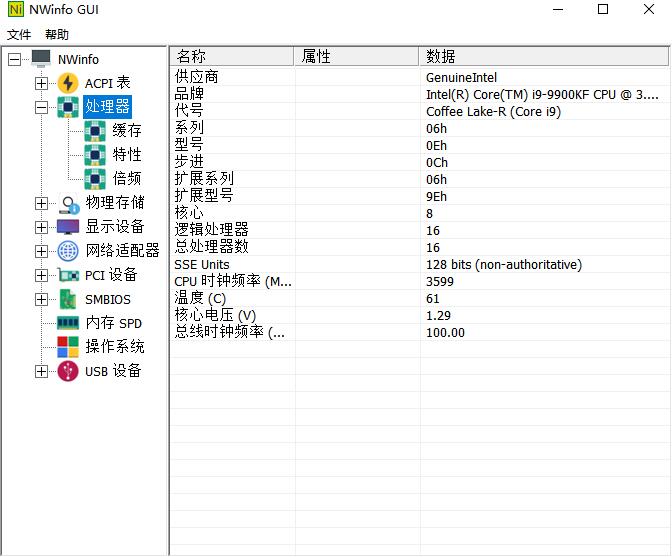Click the 100.00 bus clock value
This screenshot has width=672, height=557.
[445, 333]
